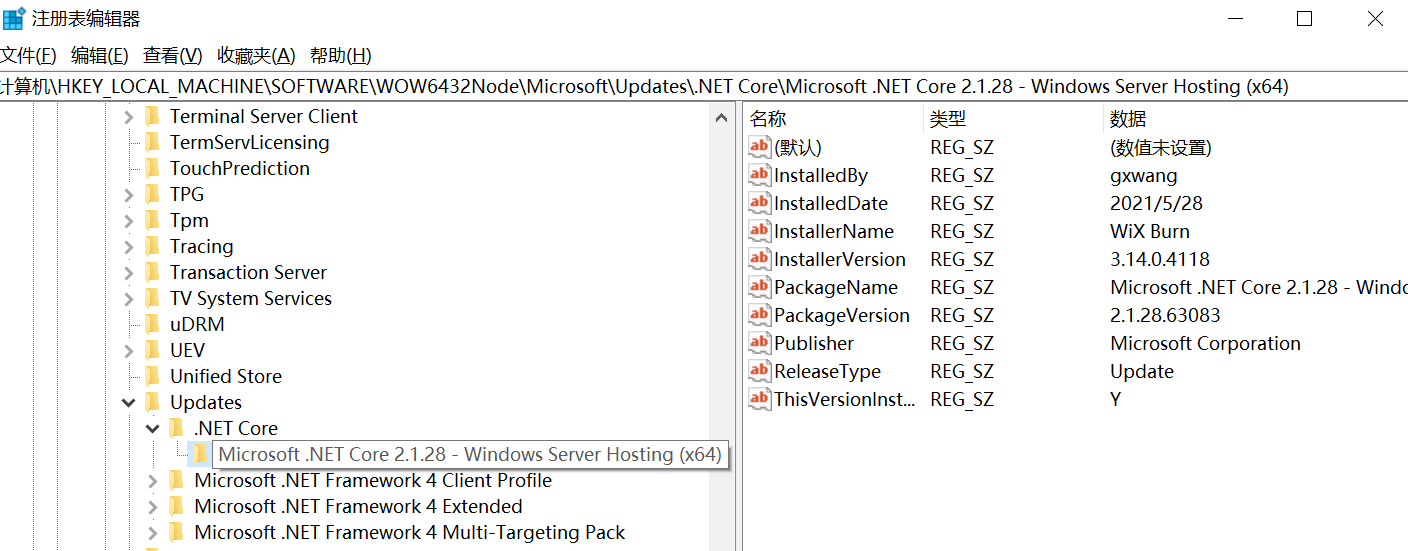Click the registry path address bar
The image size is (1408, 551).
tap(704, 87)
